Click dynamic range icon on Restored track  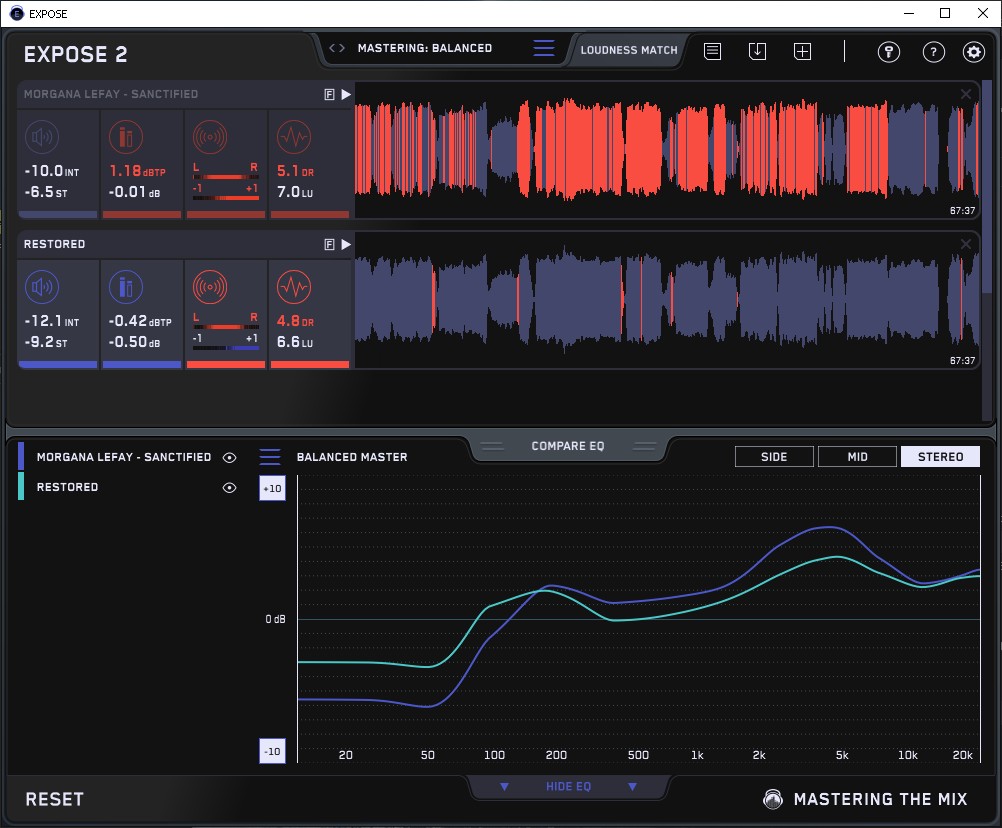[294, 287]
